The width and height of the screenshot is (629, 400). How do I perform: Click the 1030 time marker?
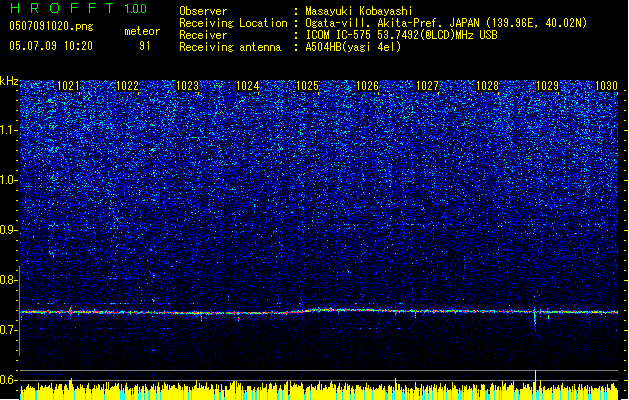pyautogui.click(x=606, y=86)
